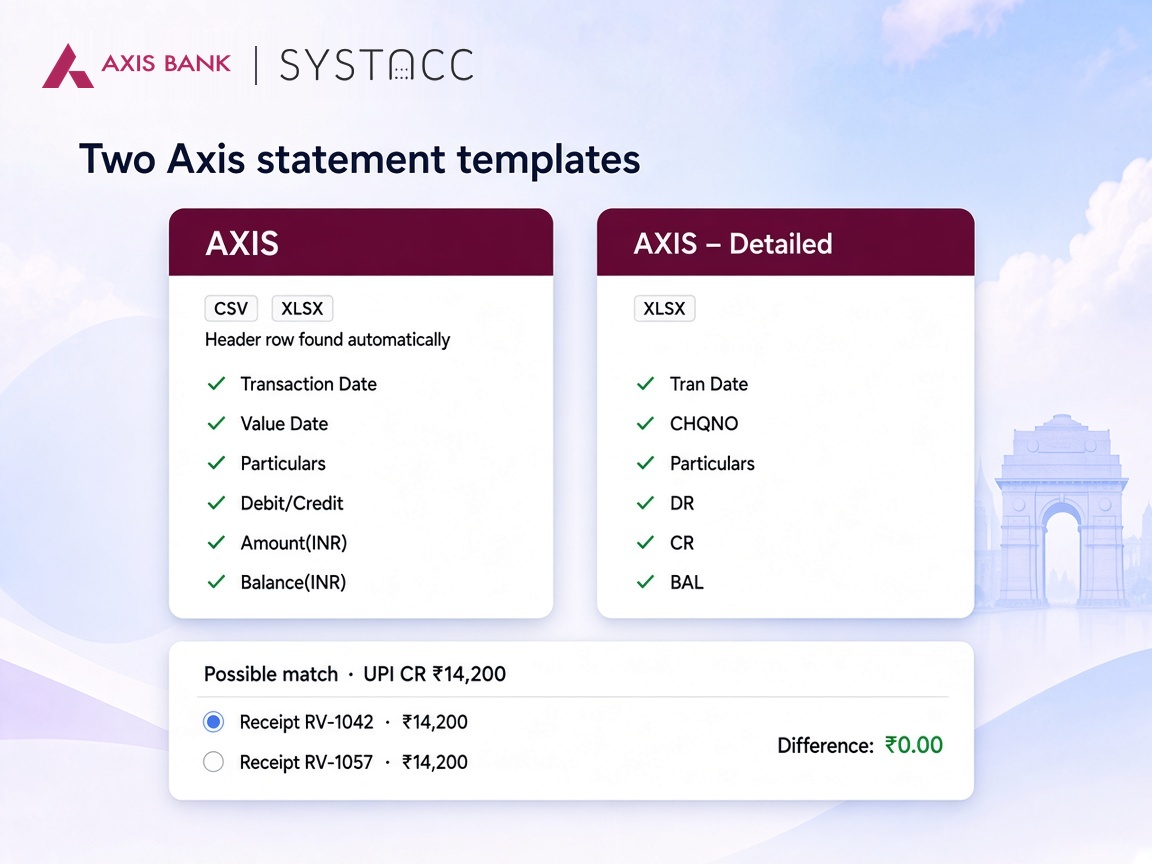Select the Receipt RV-1057 radio button
1152x864 pixels.
click(x=214, y=762)
